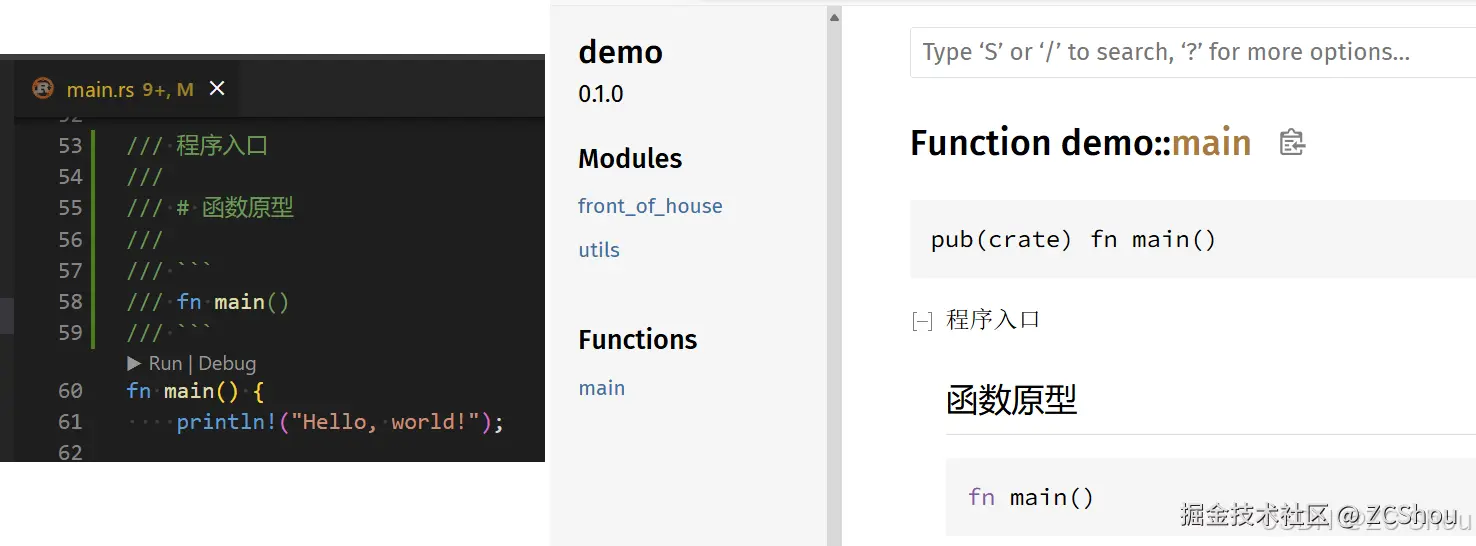The image size is (1476, 546).
Task: Click the 程序入口 description in docs
Action: point(993,320)
